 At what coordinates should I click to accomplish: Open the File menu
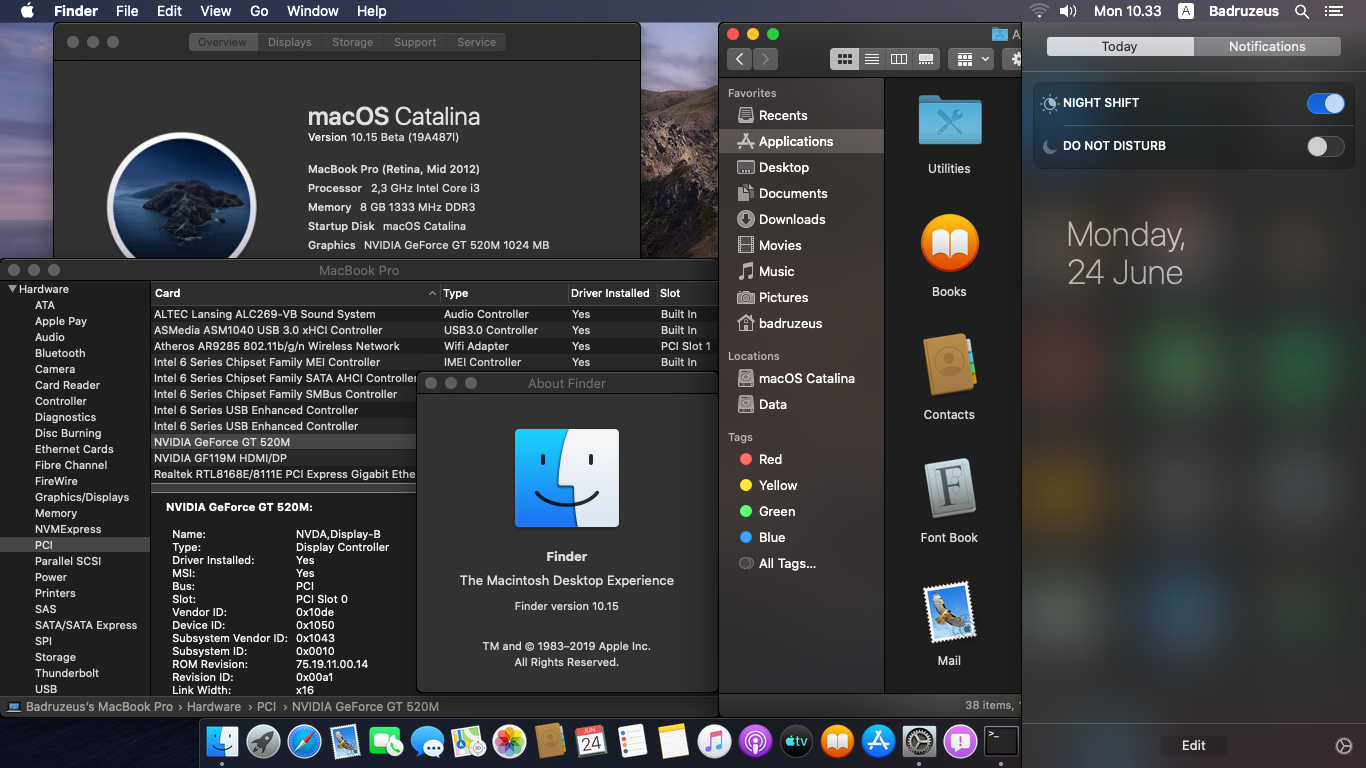click(x=127, y=11)
